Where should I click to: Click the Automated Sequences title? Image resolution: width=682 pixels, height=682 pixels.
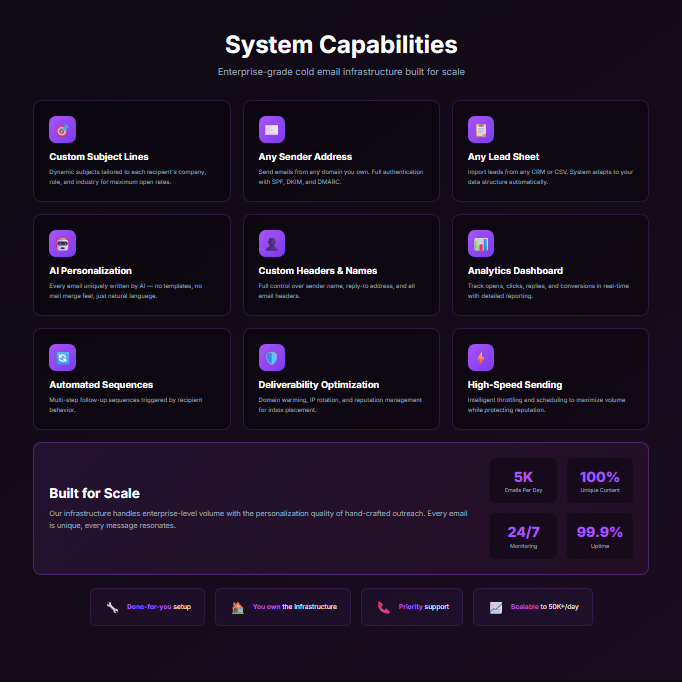[x=101, y=384]
